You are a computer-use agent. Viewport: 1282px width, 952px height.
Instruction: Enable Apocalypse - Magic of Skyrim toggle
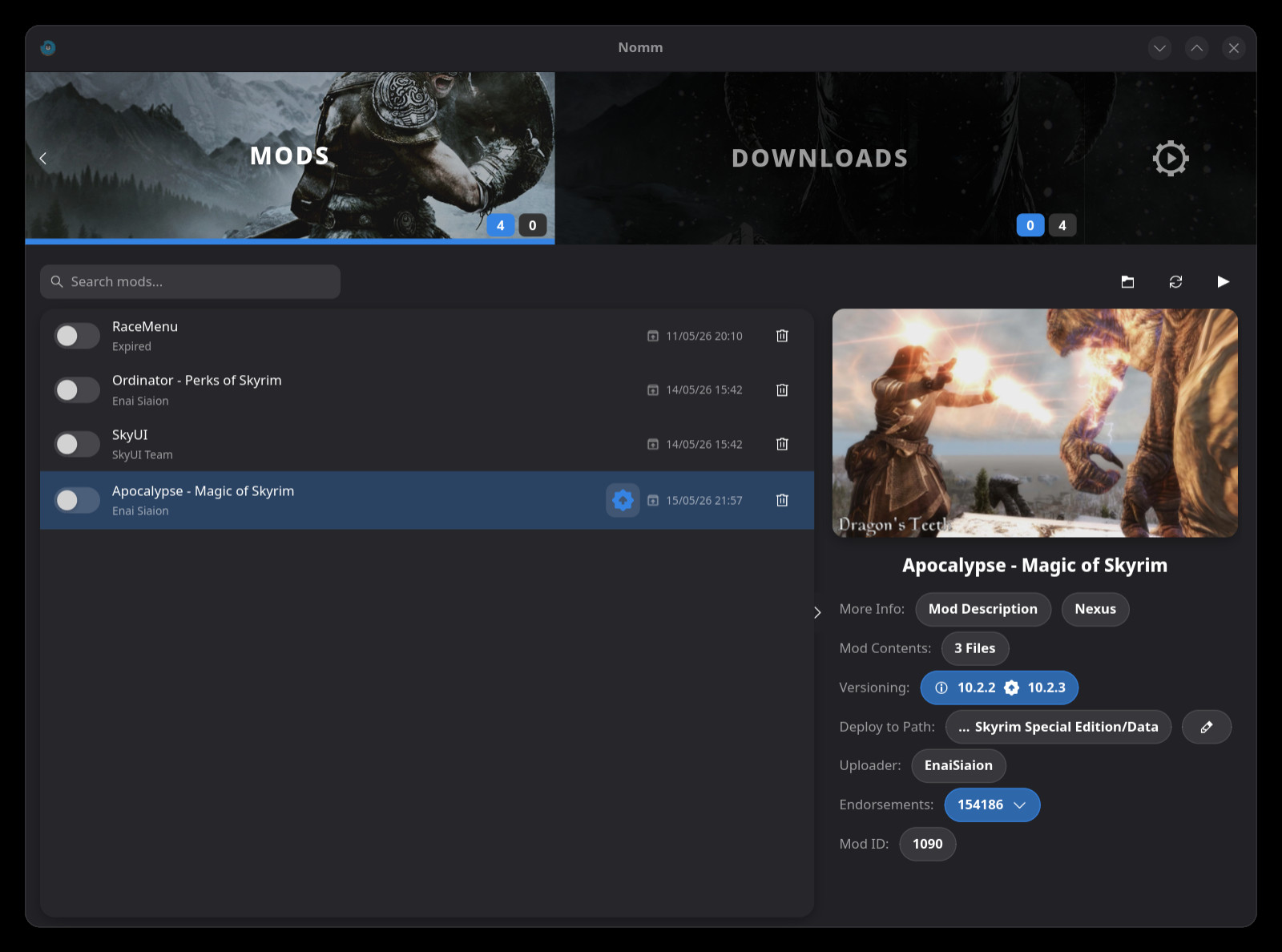[77, 500]
